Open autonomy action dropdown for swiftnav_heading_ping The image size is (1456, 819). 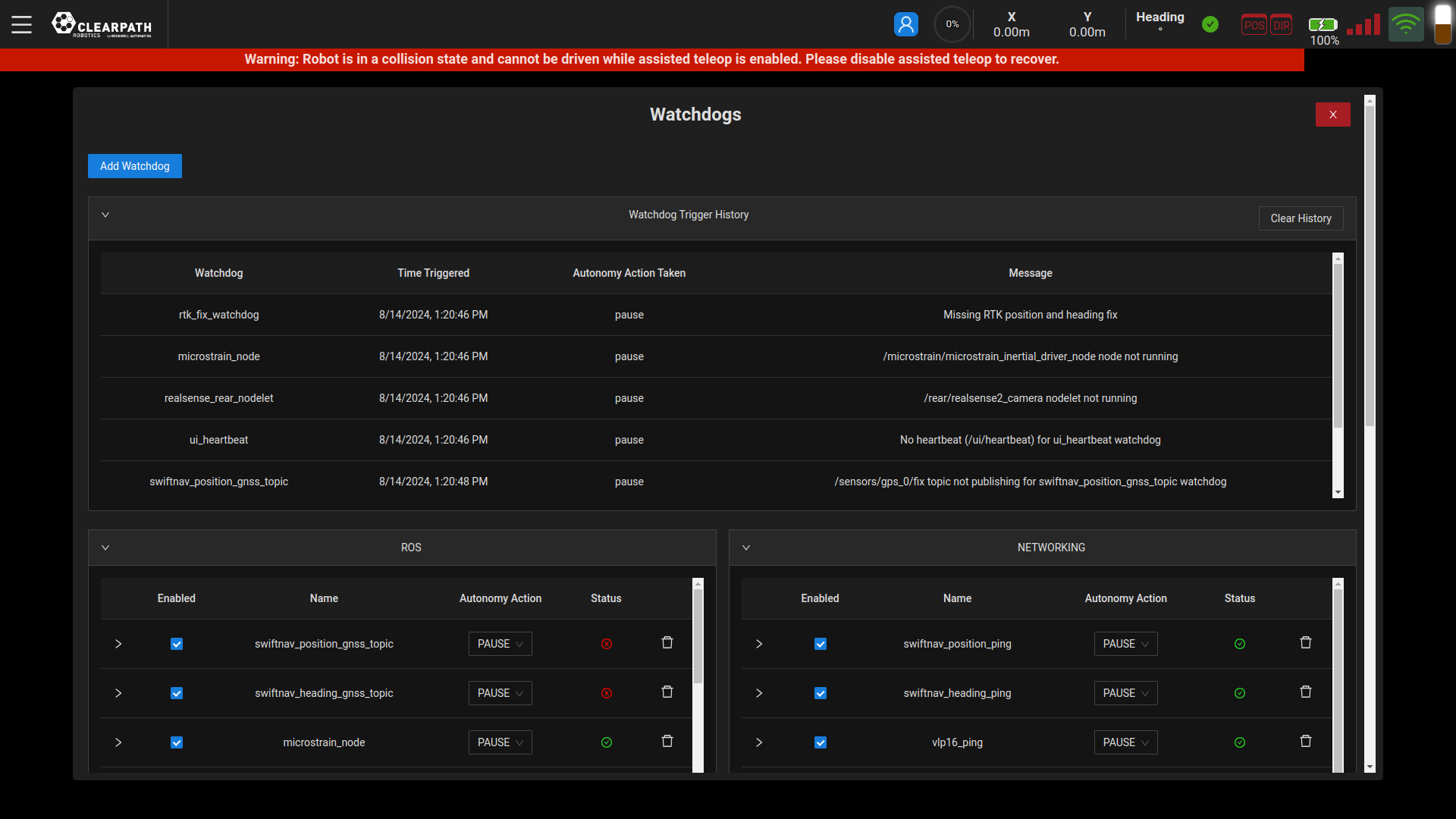[x=1125, y=693]
